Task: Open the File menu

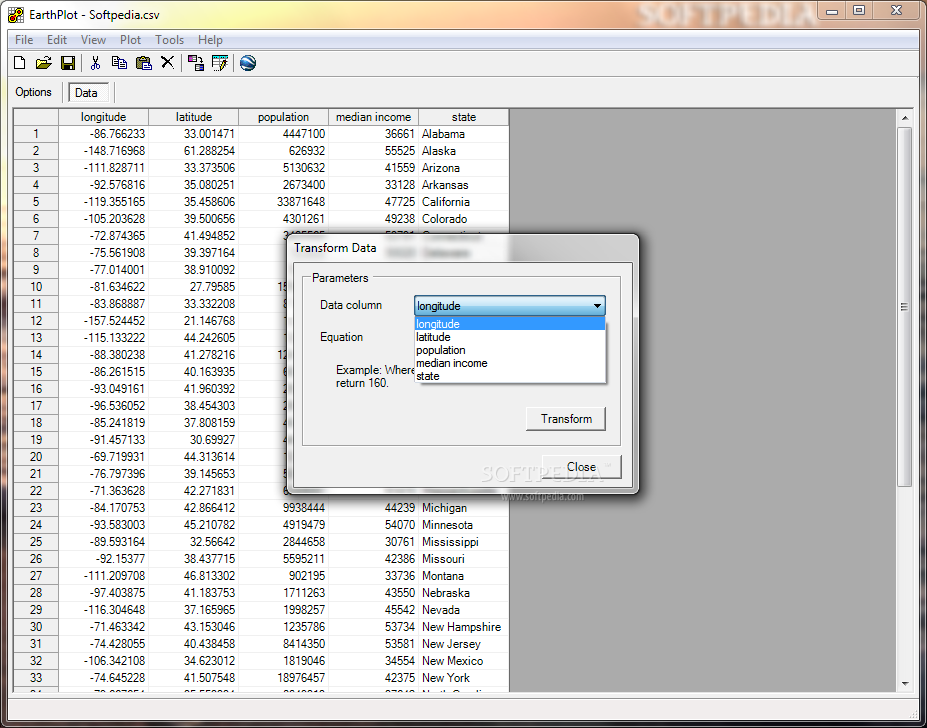Action: click(24, 40)
